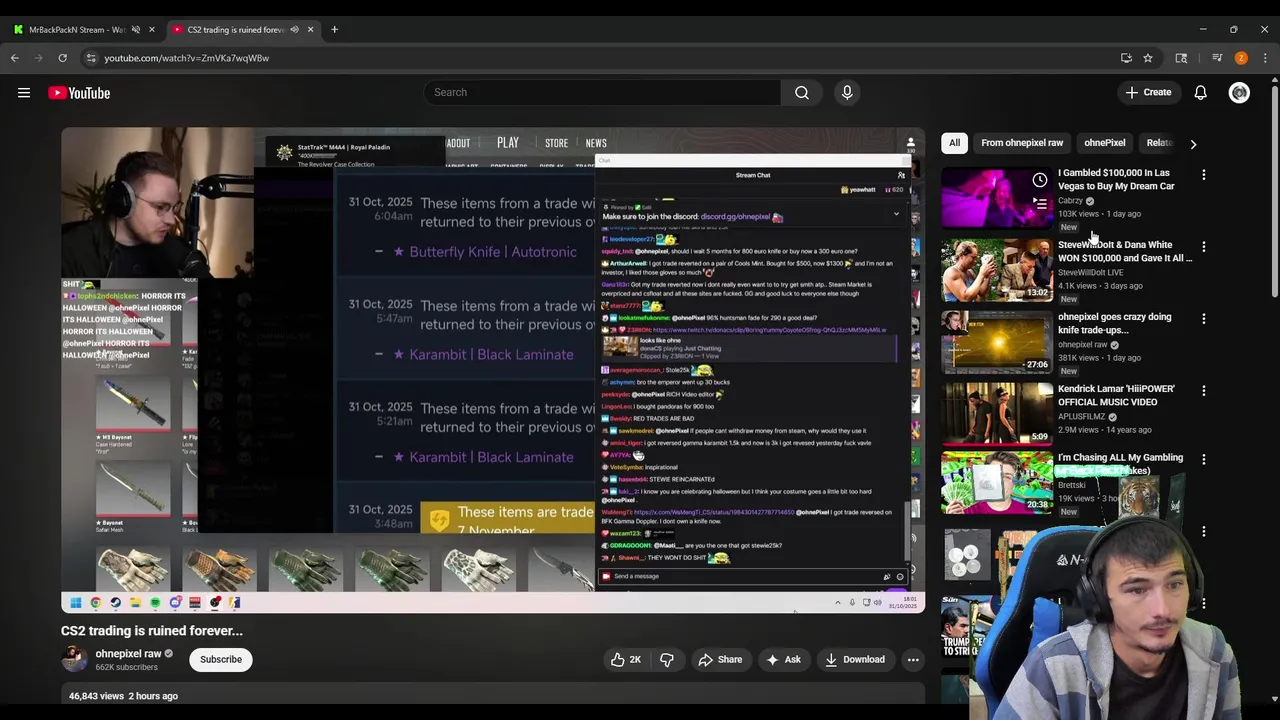The image size is (1280, 720).
Task: Mute the CS2 trading tab audio icon
Action: point(294,29)
